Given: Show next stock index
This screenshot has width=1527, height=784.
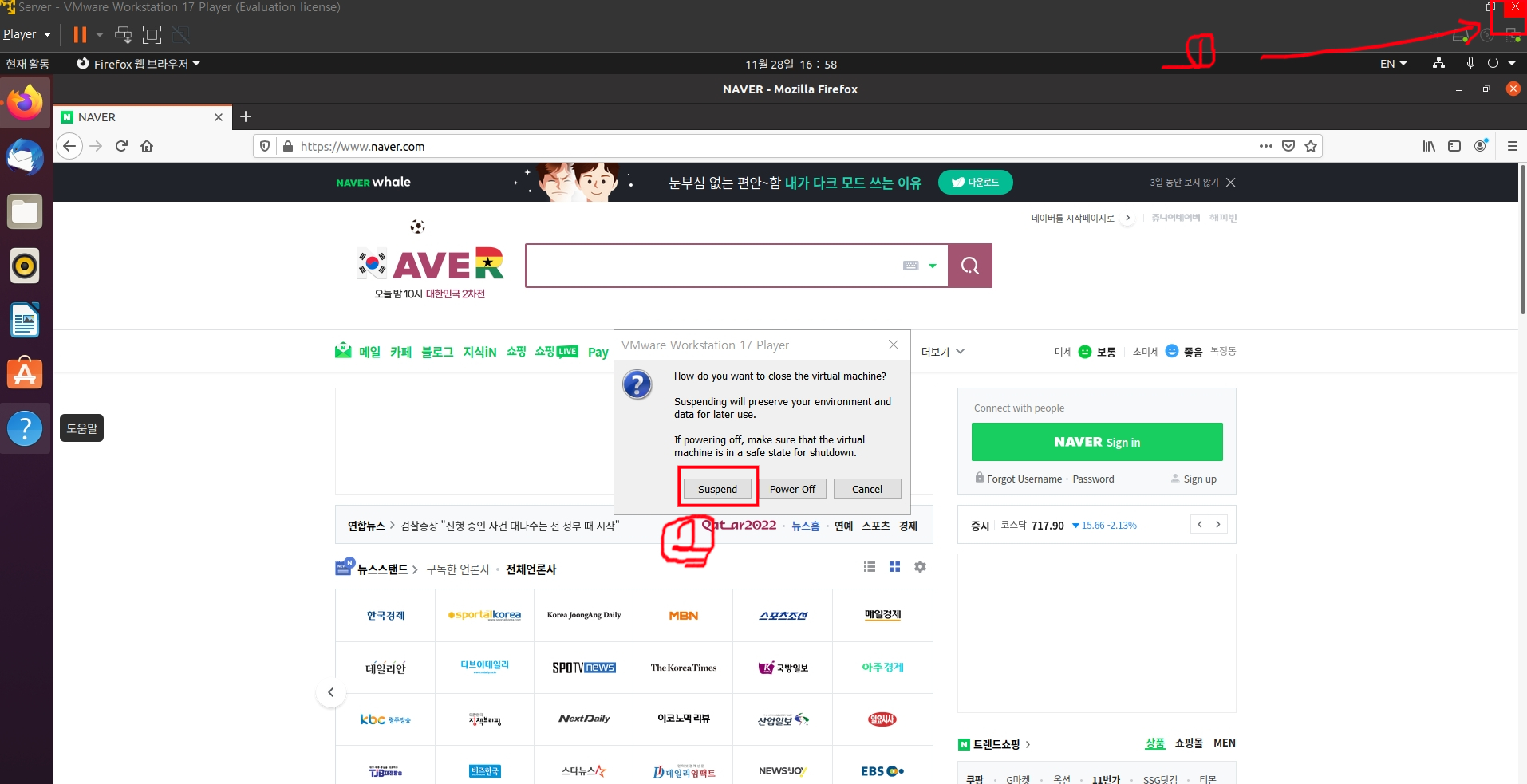Looking at the screenshot, I should point(1218,524).
